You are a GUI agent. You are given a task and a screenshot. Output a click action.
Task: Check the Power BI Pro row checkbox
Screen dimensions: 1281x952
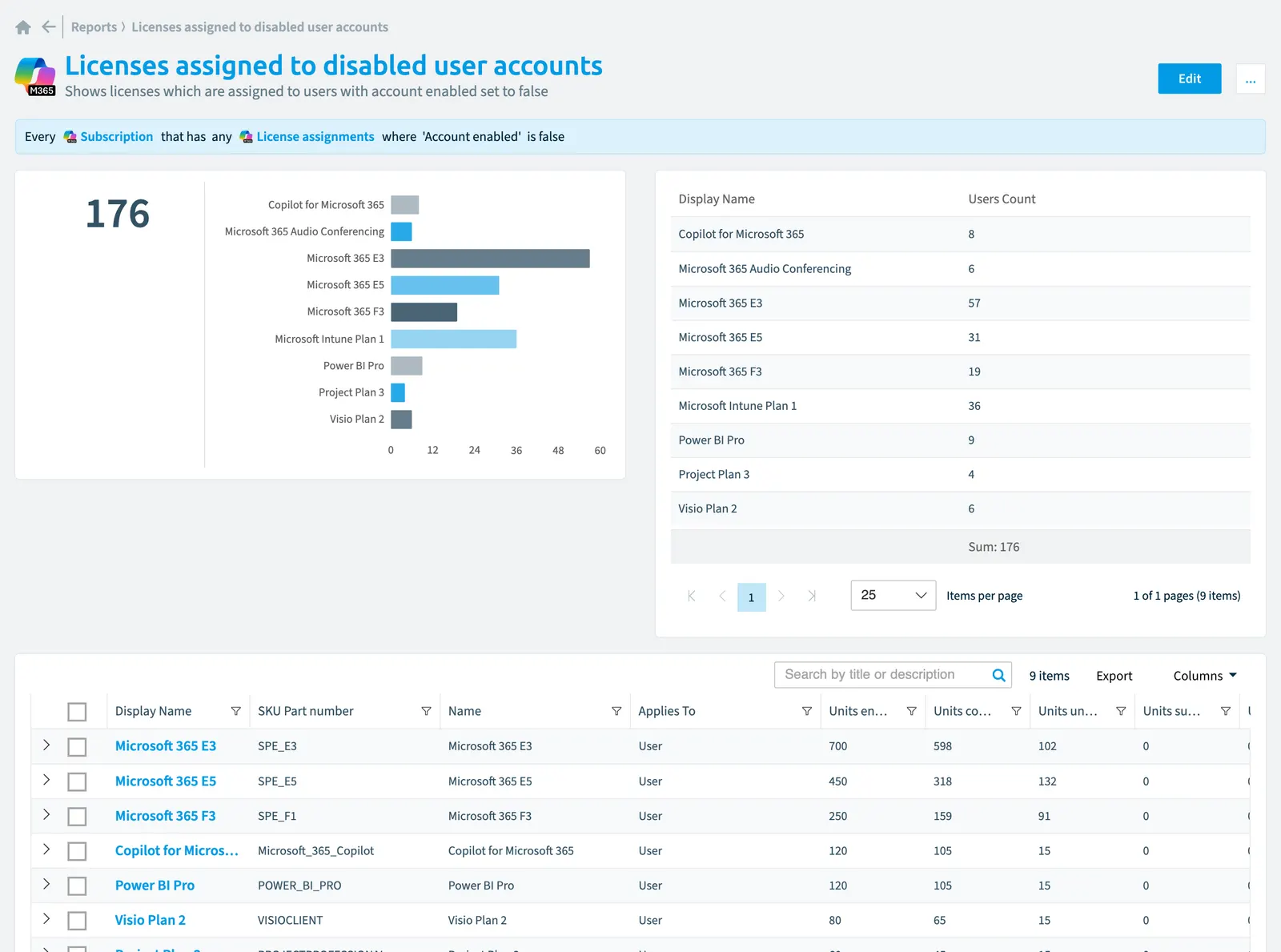click(77, 886)
